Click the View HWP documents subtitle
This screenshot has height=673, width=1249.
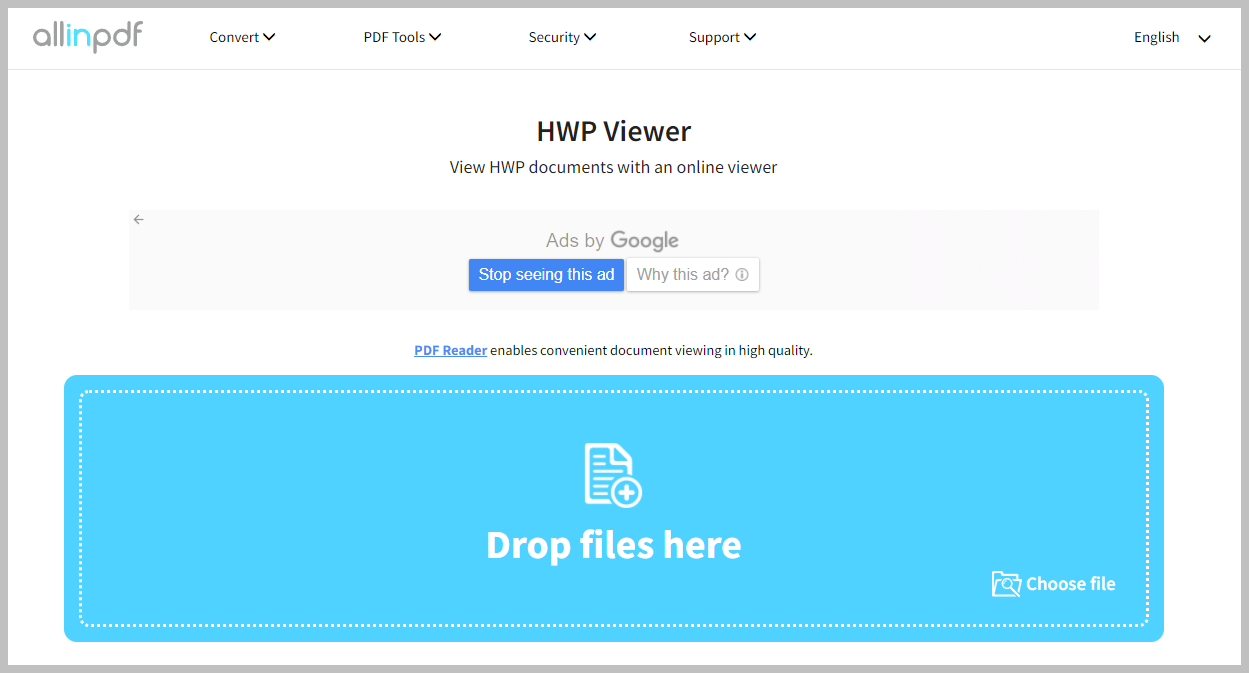point(614,168)
